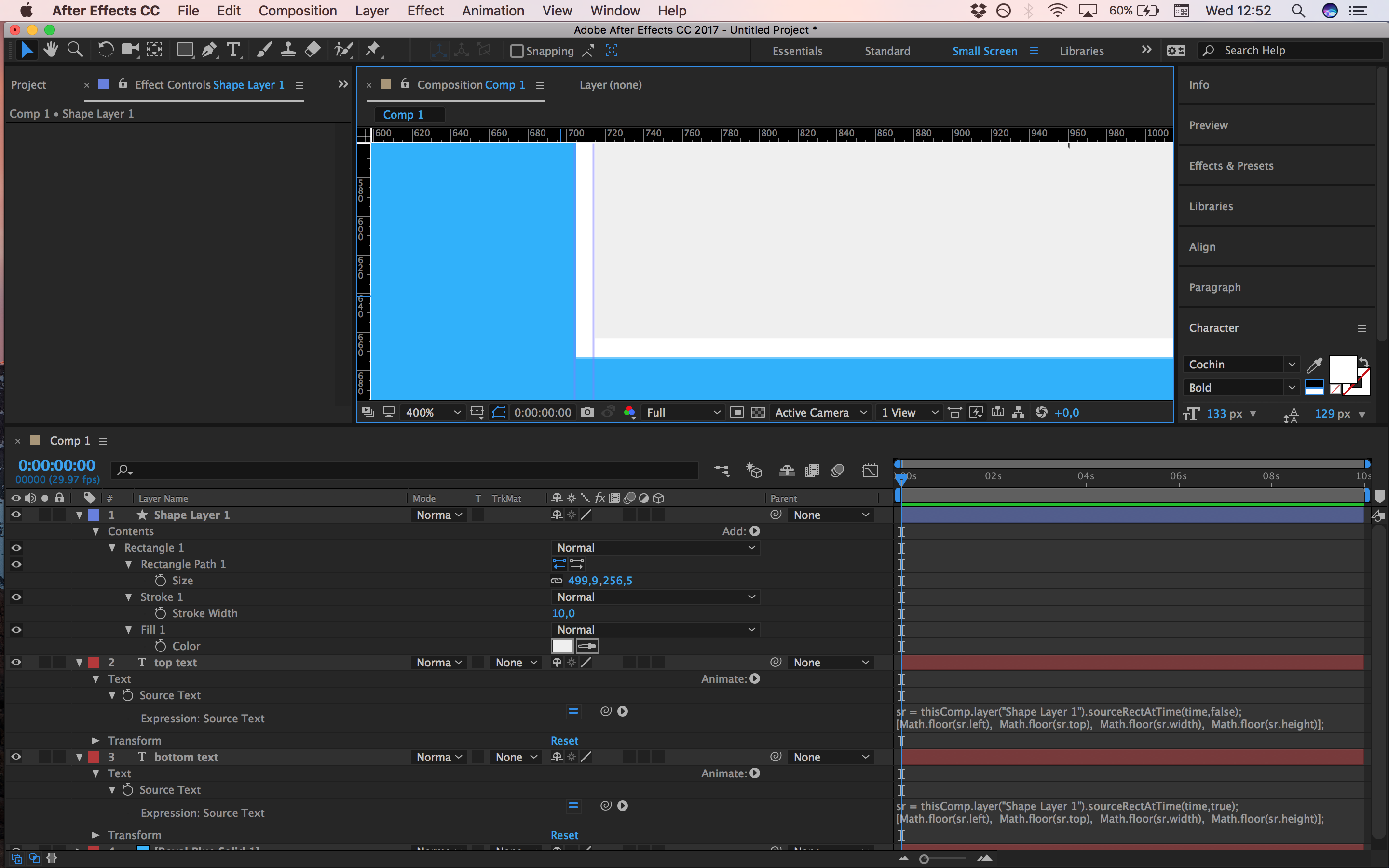The image size is (1389, 868).
Task: Toggle transparency grid in the viewer
Action: (758, 412)
